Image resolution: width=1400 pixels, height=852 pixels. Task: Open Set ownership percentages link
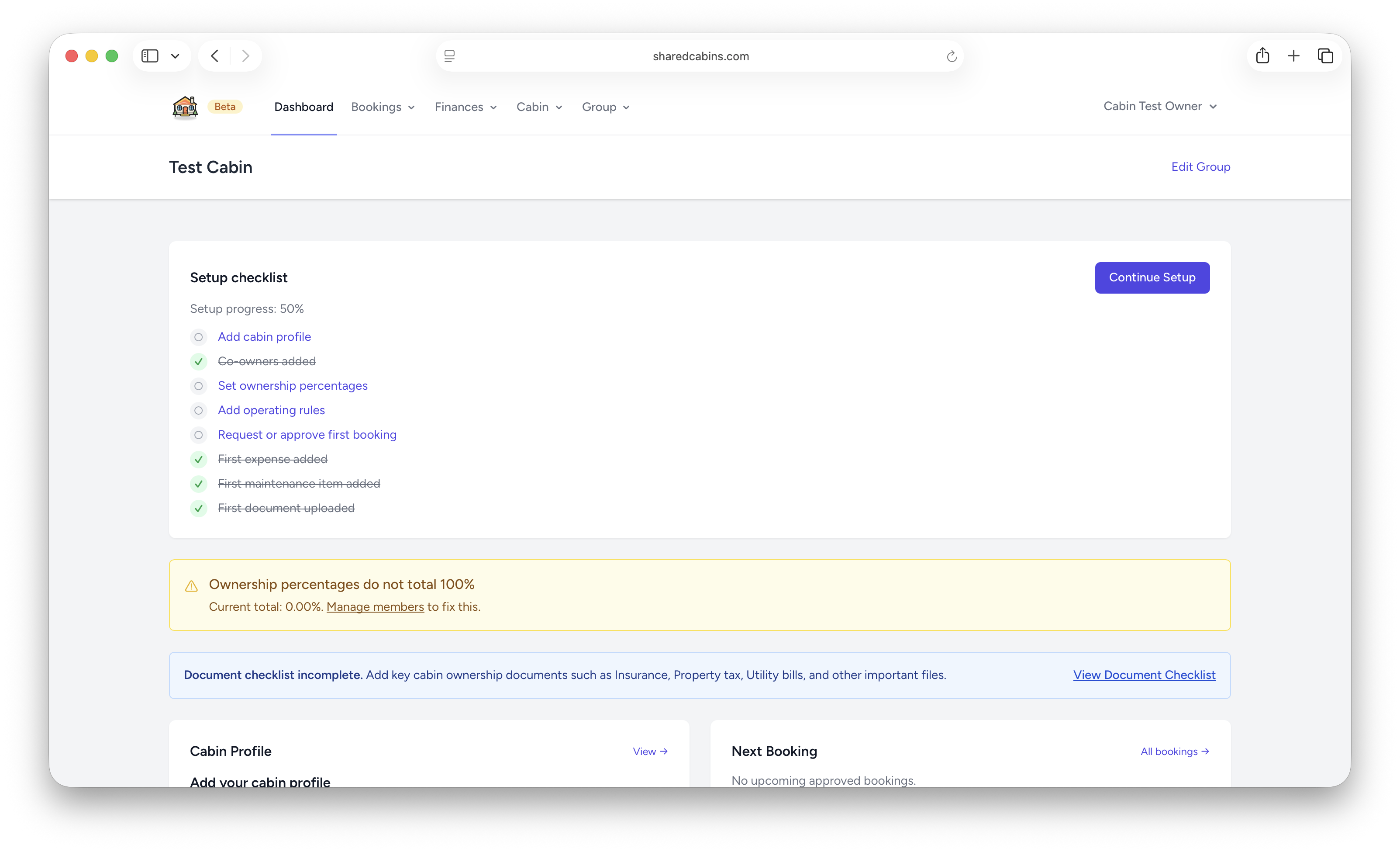[293, 385]
